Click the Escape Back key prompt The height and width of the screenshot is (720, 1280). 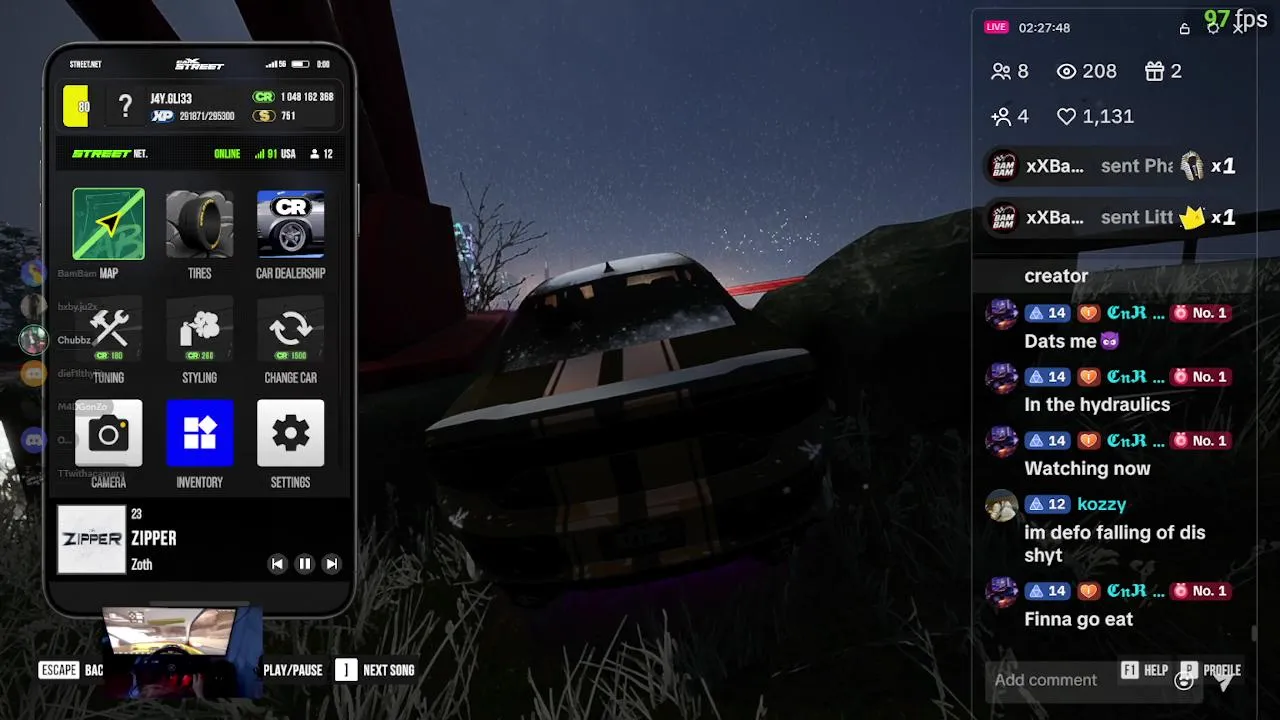(x=71, y=670)
